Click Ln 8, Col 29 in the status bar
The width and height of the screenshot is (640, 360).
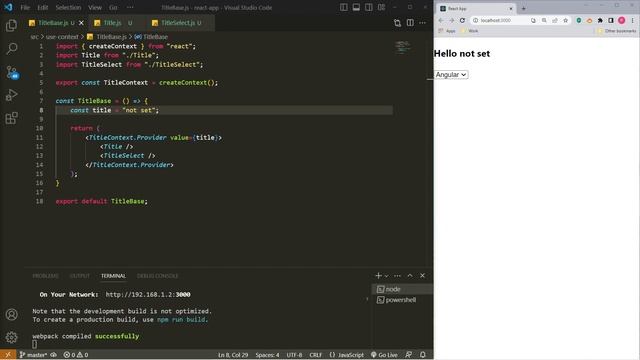pyautogui.click(x=233, y=355)
